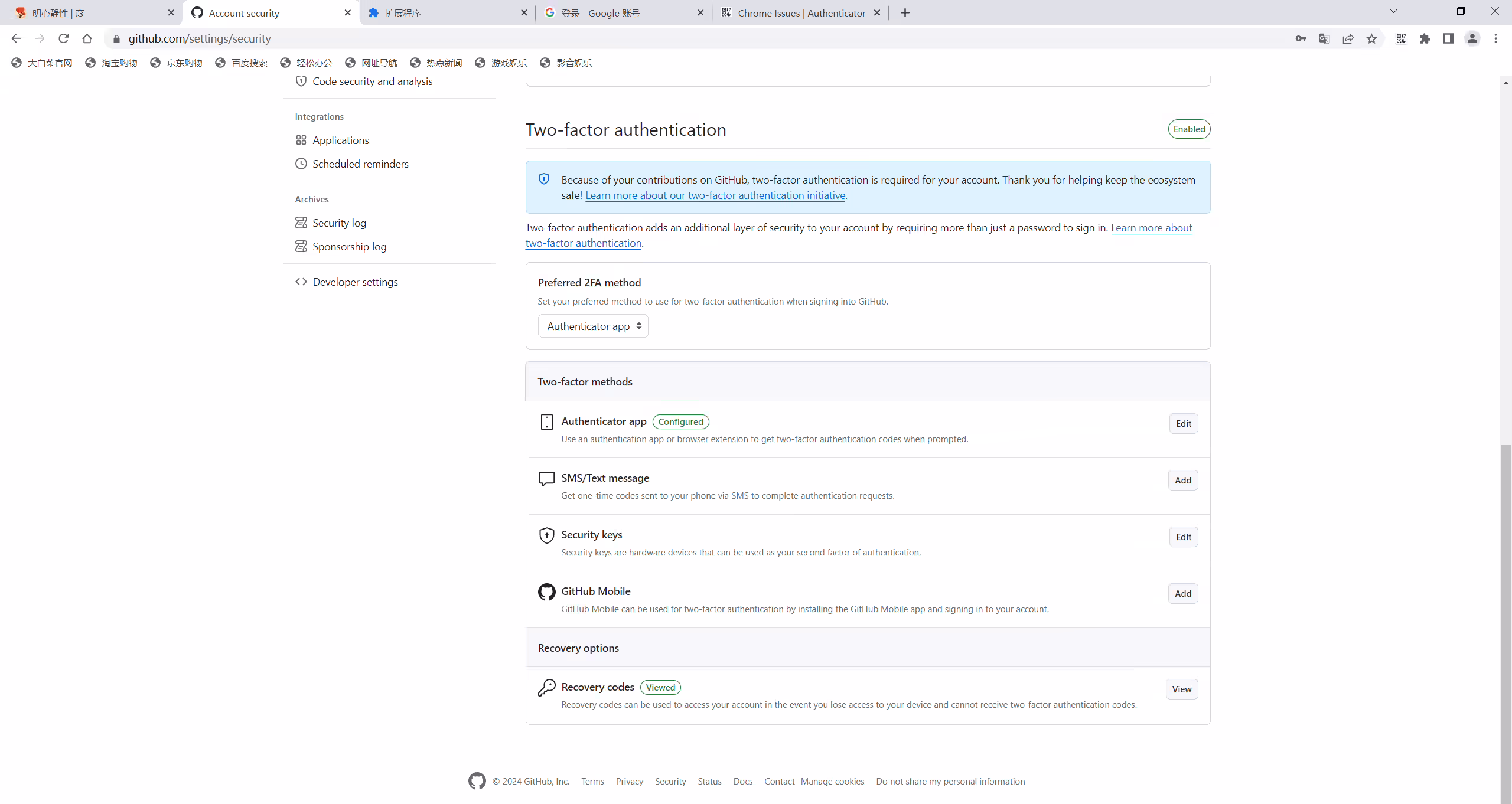The image size is (1512, 804).
Task: View Recovery codes
Action: coord(1182,689)
